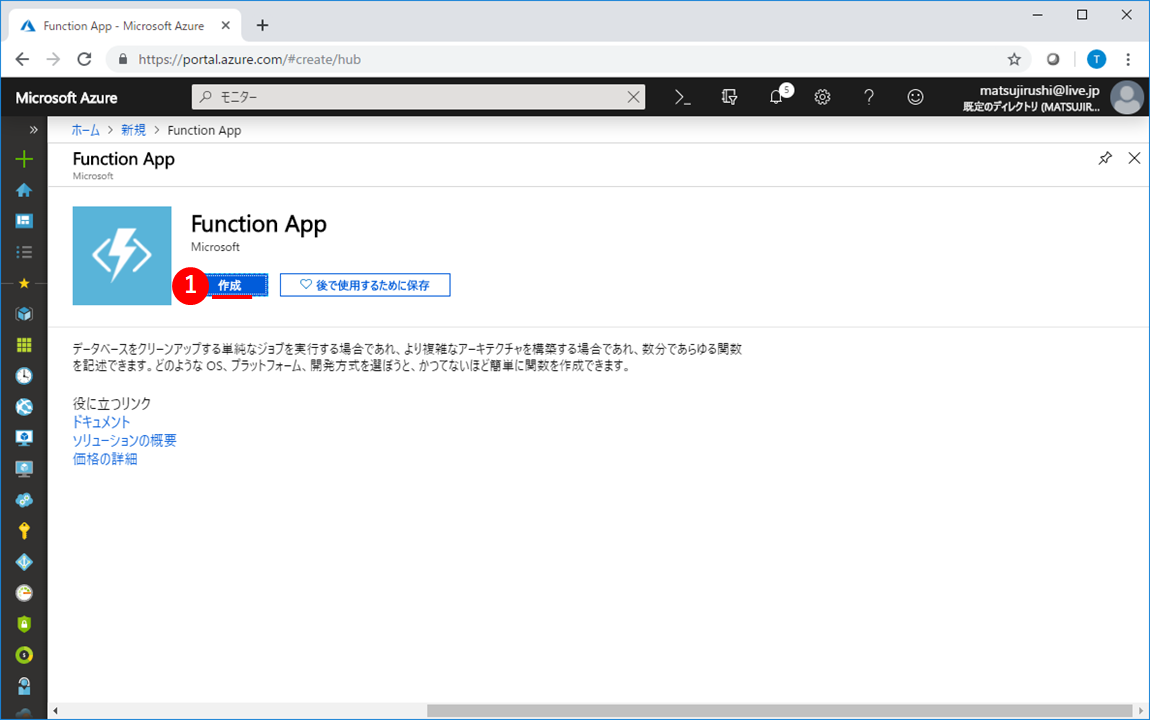The height and width of the screenshot is (720, 1150).
Task: Go to 新規 in the breadcrumb
Action: [133, 130]
